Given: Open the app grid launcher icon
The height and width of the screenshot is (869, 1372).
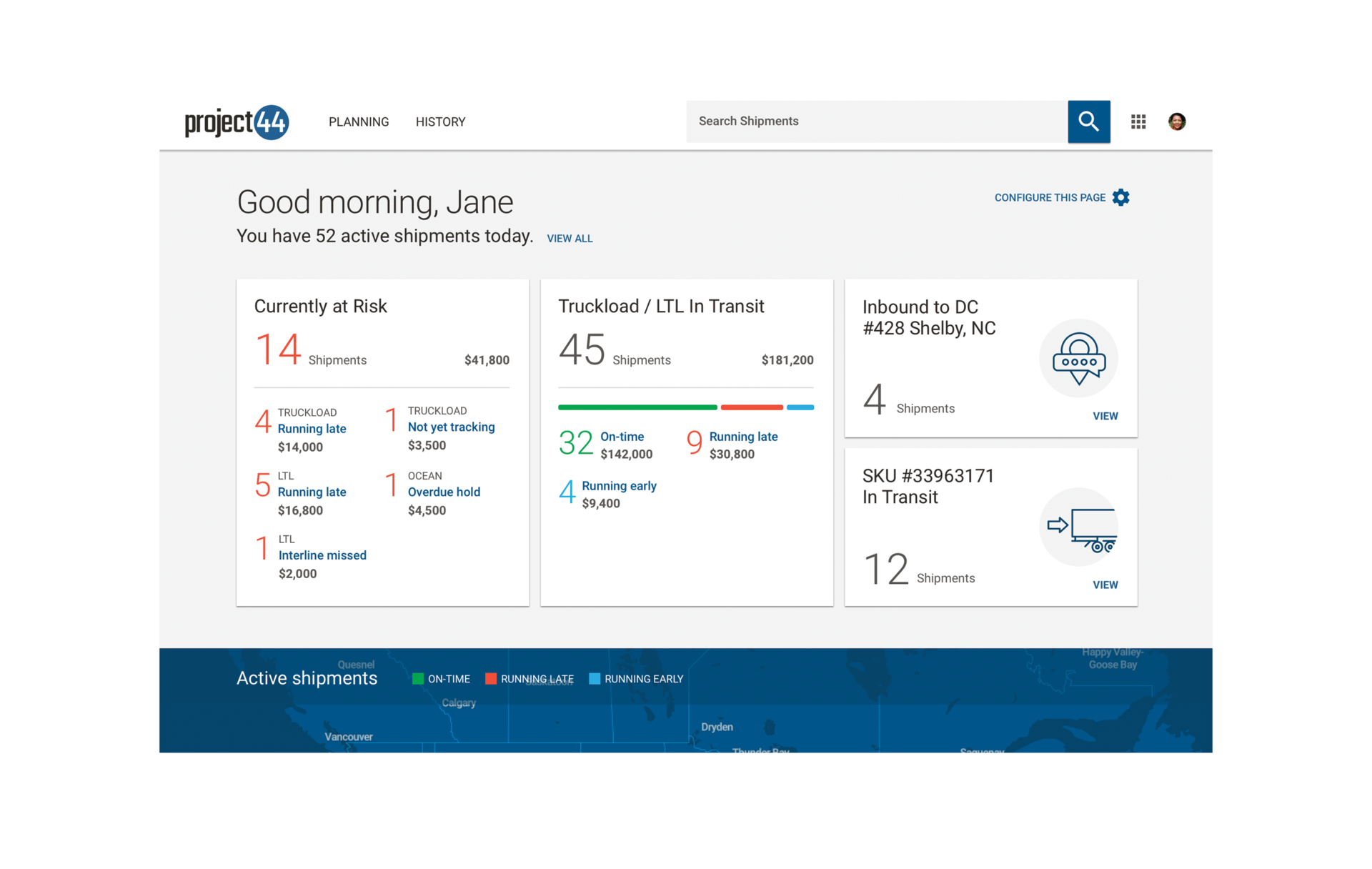Looking at the screenshot, I should click(x=1138, y=121).
